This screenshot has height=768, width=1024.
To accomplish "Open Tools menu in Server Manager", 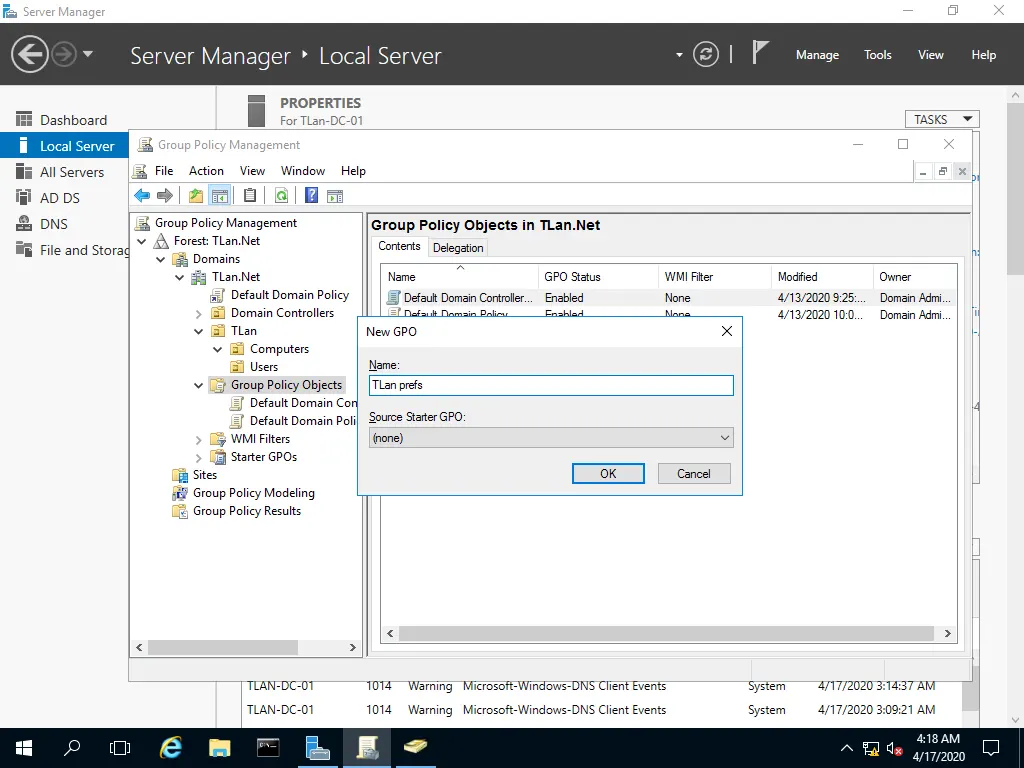I will [877, 55].
